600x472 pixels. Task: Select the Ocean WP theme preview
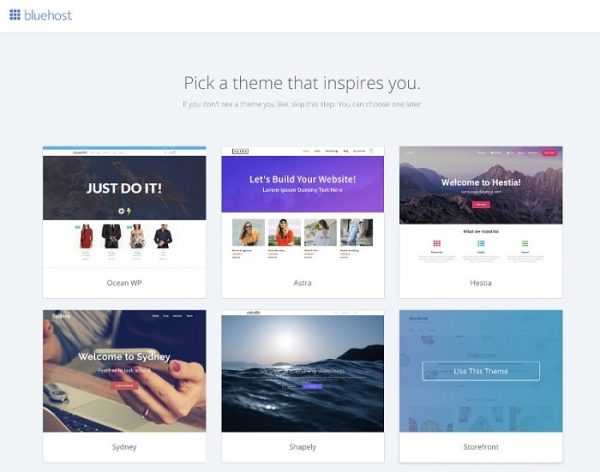(x=124, y=207)
